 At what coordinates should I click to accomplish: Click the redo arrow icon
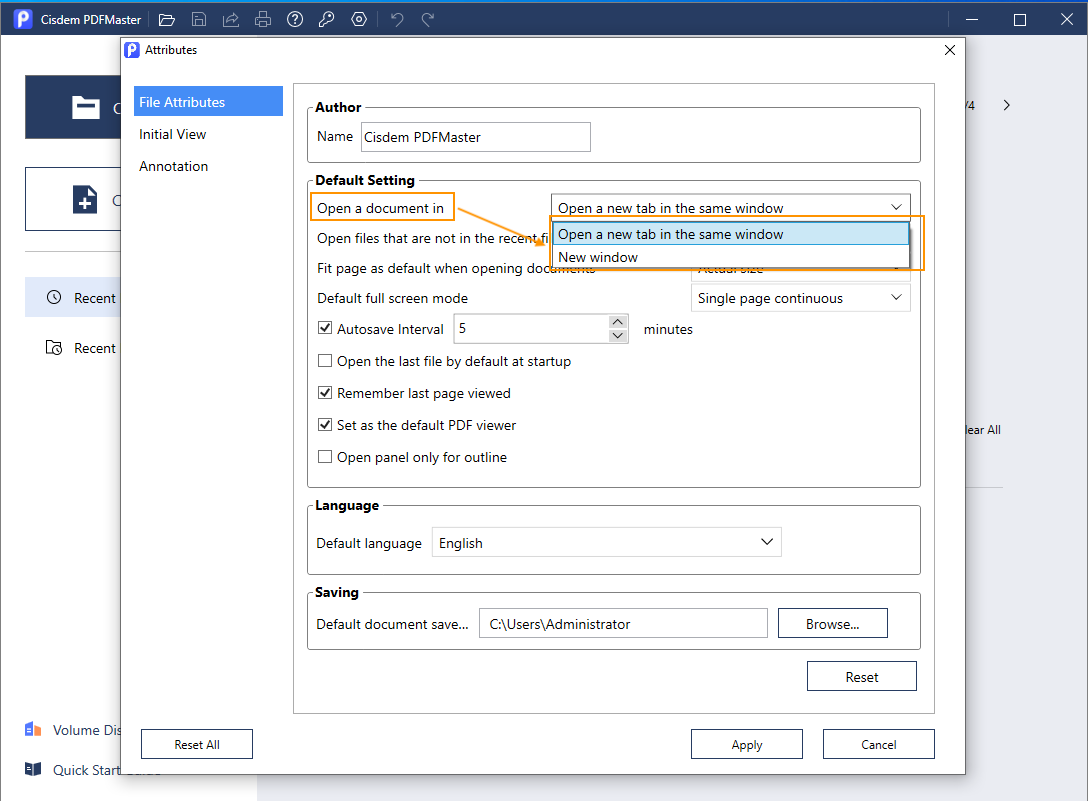[428, 19]
